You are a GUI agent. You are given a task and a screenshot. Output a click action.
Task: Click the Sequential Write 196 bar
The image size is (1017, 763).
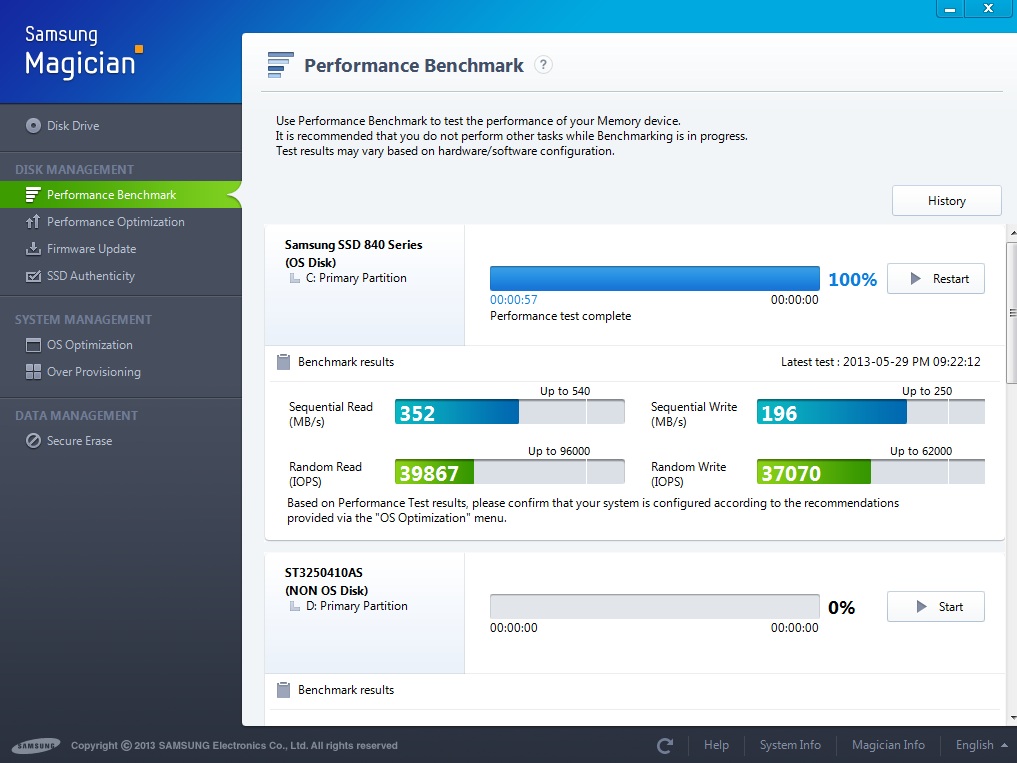click(x=870, y=411)
